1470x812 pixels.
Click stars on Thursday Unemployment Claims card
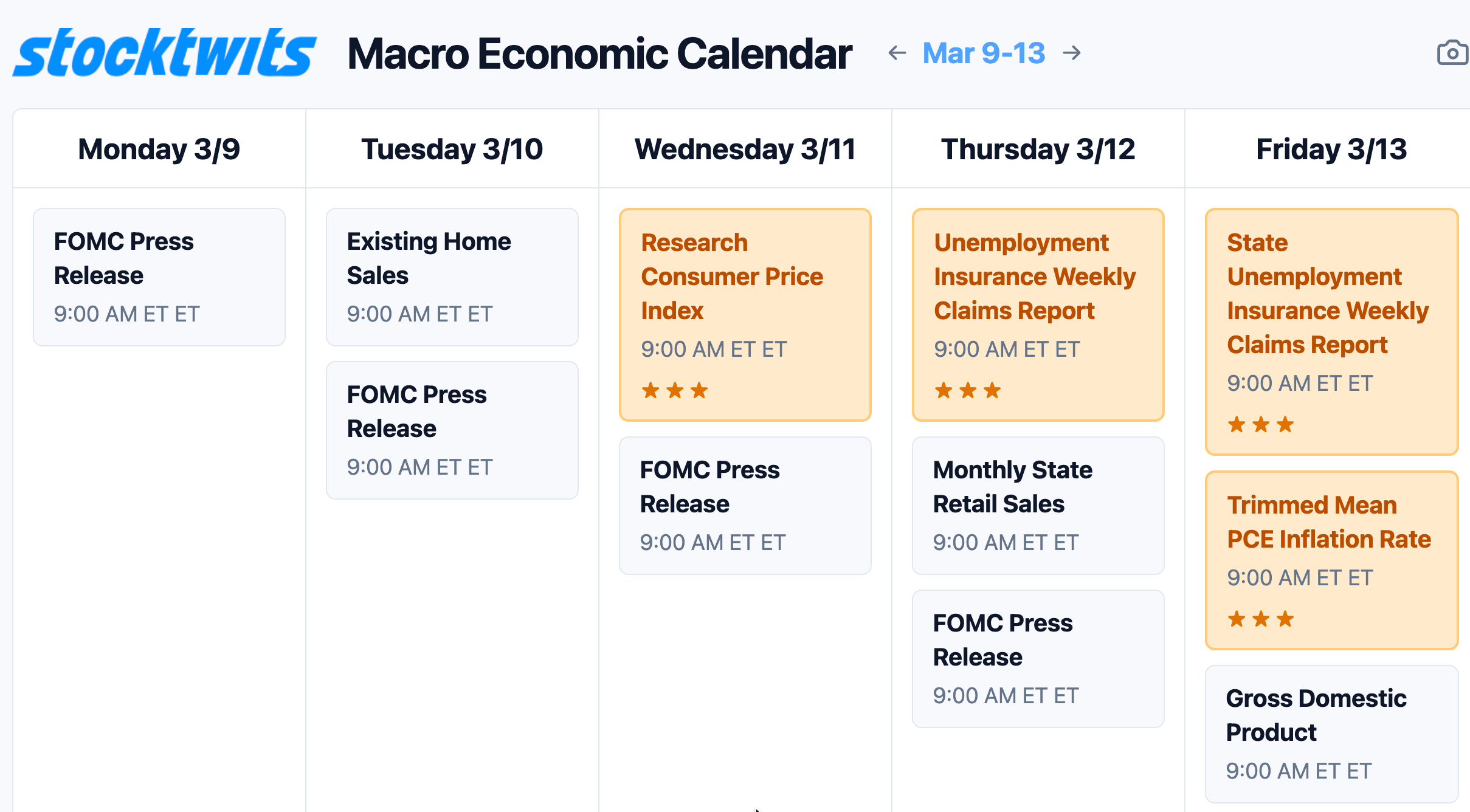(968, 390)
